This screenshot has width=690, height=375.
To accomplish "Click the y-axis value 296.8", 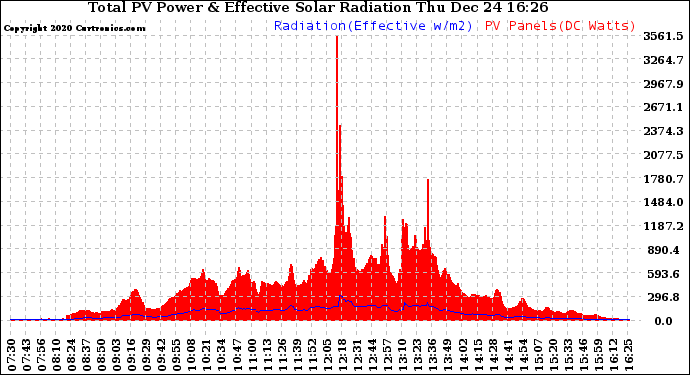I will coord(663,298).
